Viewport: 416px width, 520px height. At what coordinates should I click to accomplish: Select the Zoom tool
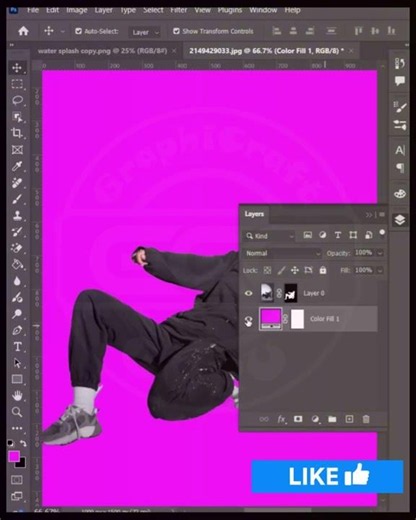pos(17,412)
